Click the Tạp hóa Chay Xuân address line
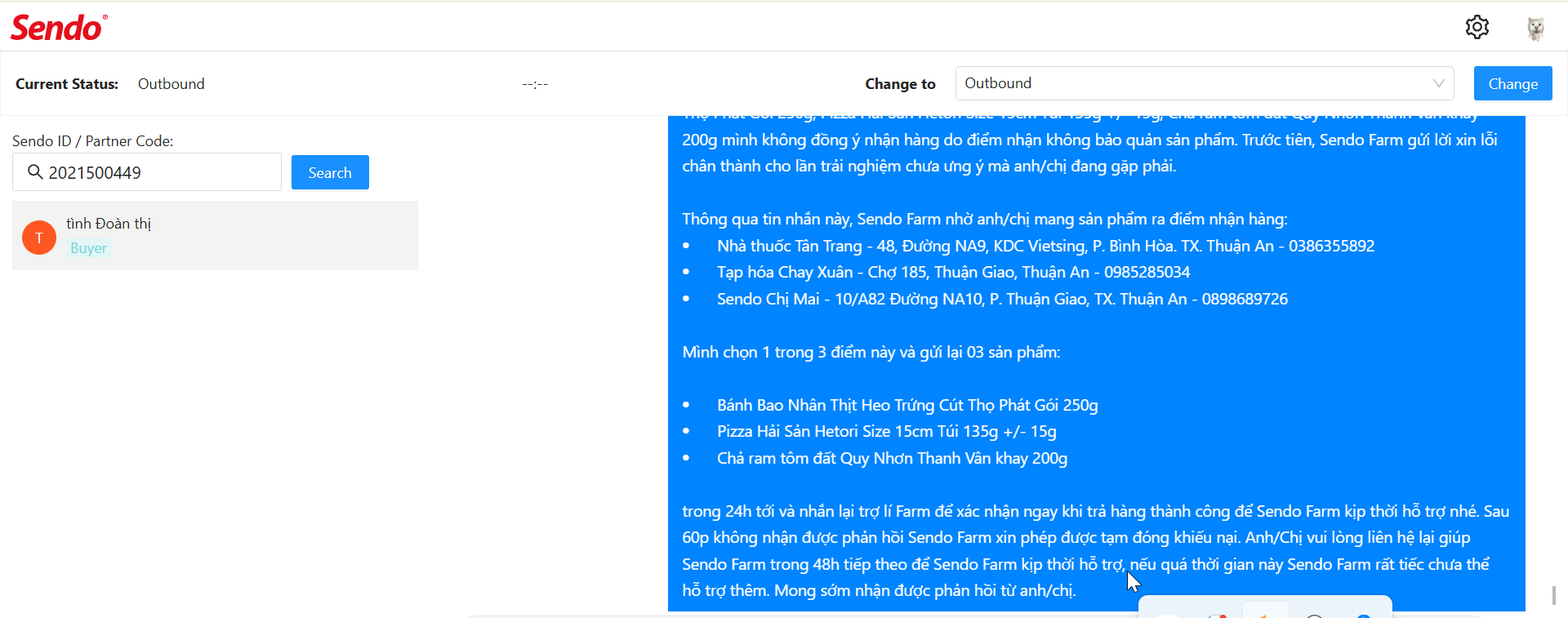The width and height of the screenshot is (1568, 618). pyautogui.click(x=953, y=272)
